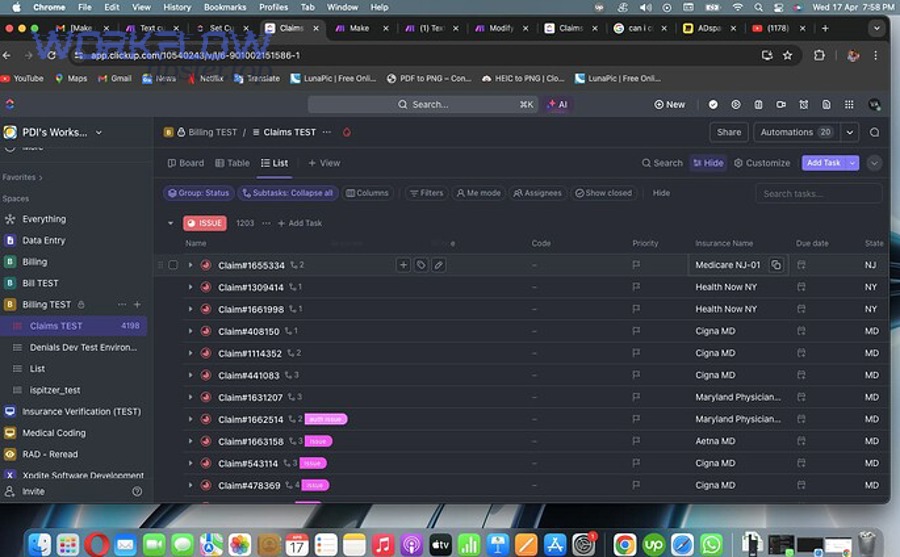Screen dimensions: 900x557
Task: Toggle the Hide button near Customize
Action: (x=708, y=163)
